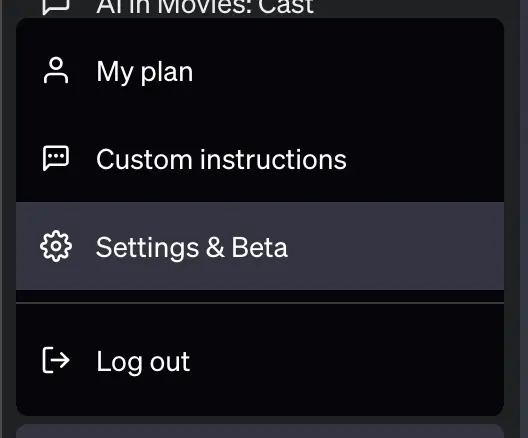Click the Custom instructions text label

[221, 159]
